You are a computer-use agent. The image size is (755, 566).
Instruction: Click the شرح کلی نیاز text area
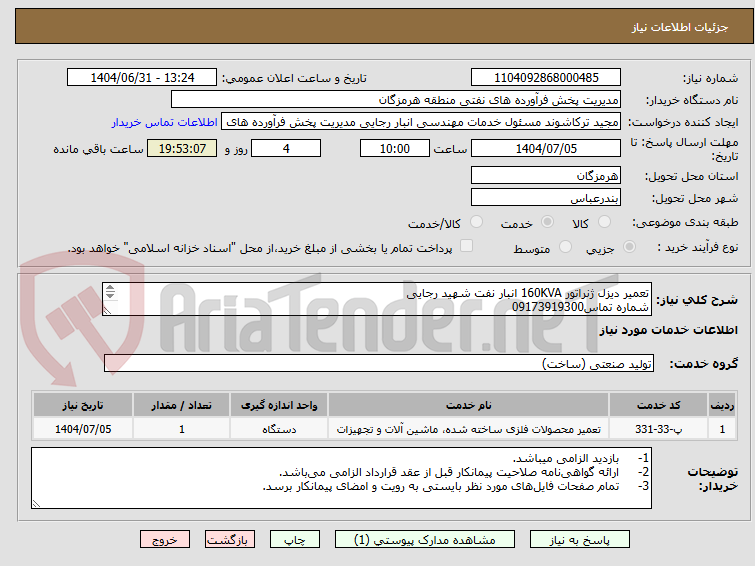(x=377, y=300)
